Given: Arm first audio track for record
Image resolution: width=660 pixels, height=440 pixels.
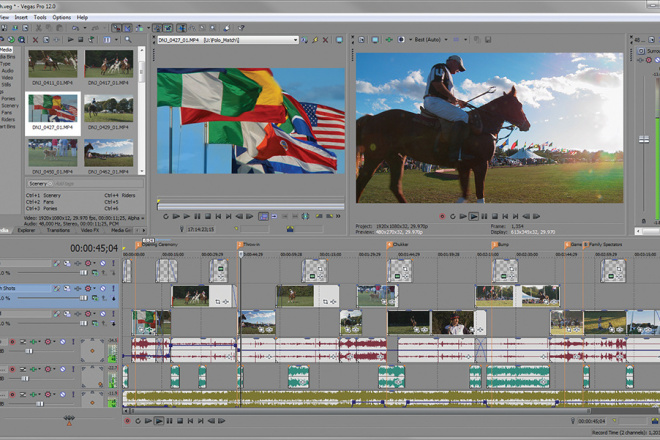Looking at the screenshot, I should [12, 341].
